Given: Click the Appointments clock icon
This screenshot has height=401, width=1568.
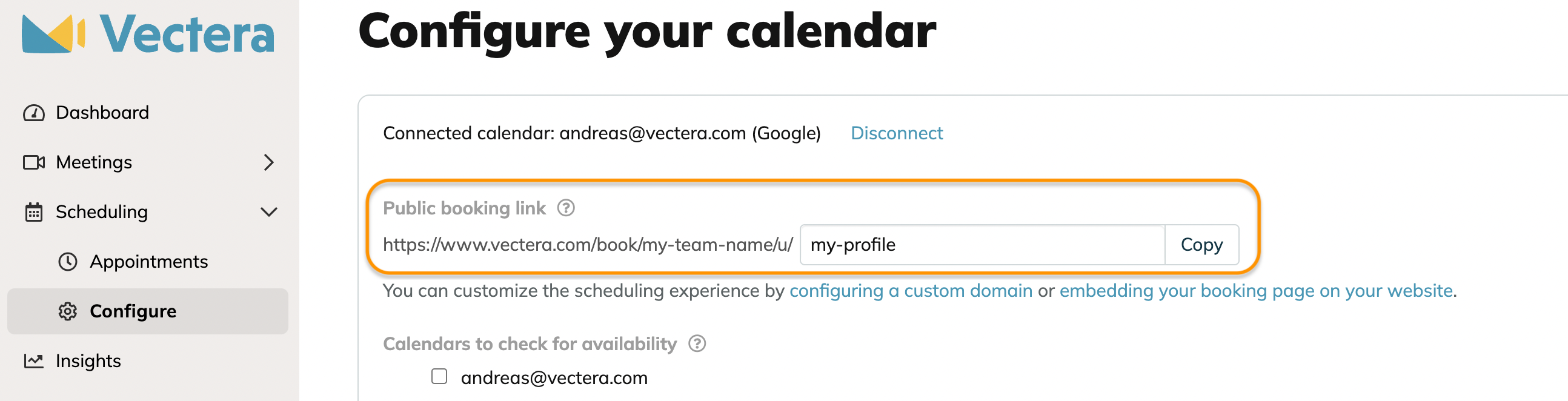Looking at the screenshot, I should [68, 262].
